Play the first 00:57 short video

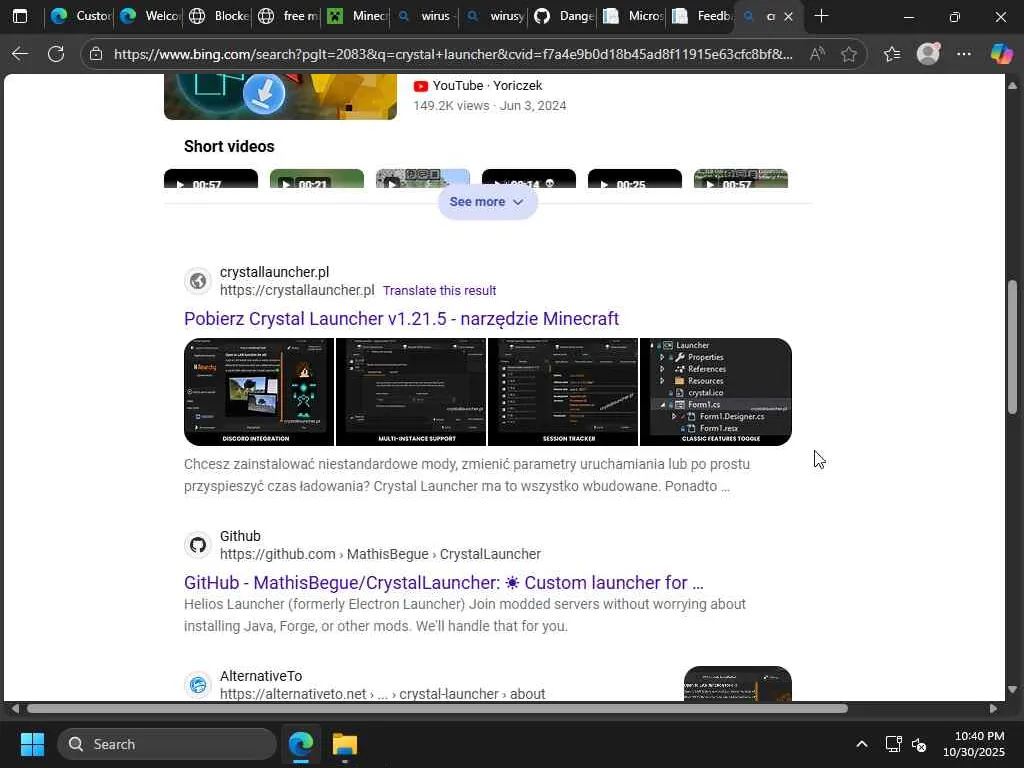[211, 179]
